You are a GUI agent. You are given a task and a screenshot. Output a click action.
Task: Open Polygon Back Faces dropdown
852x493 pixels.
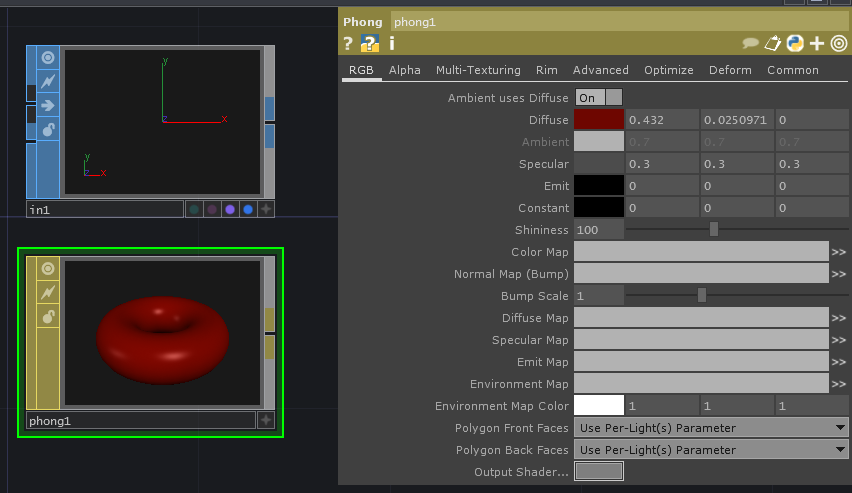click(x=711, y=450)
